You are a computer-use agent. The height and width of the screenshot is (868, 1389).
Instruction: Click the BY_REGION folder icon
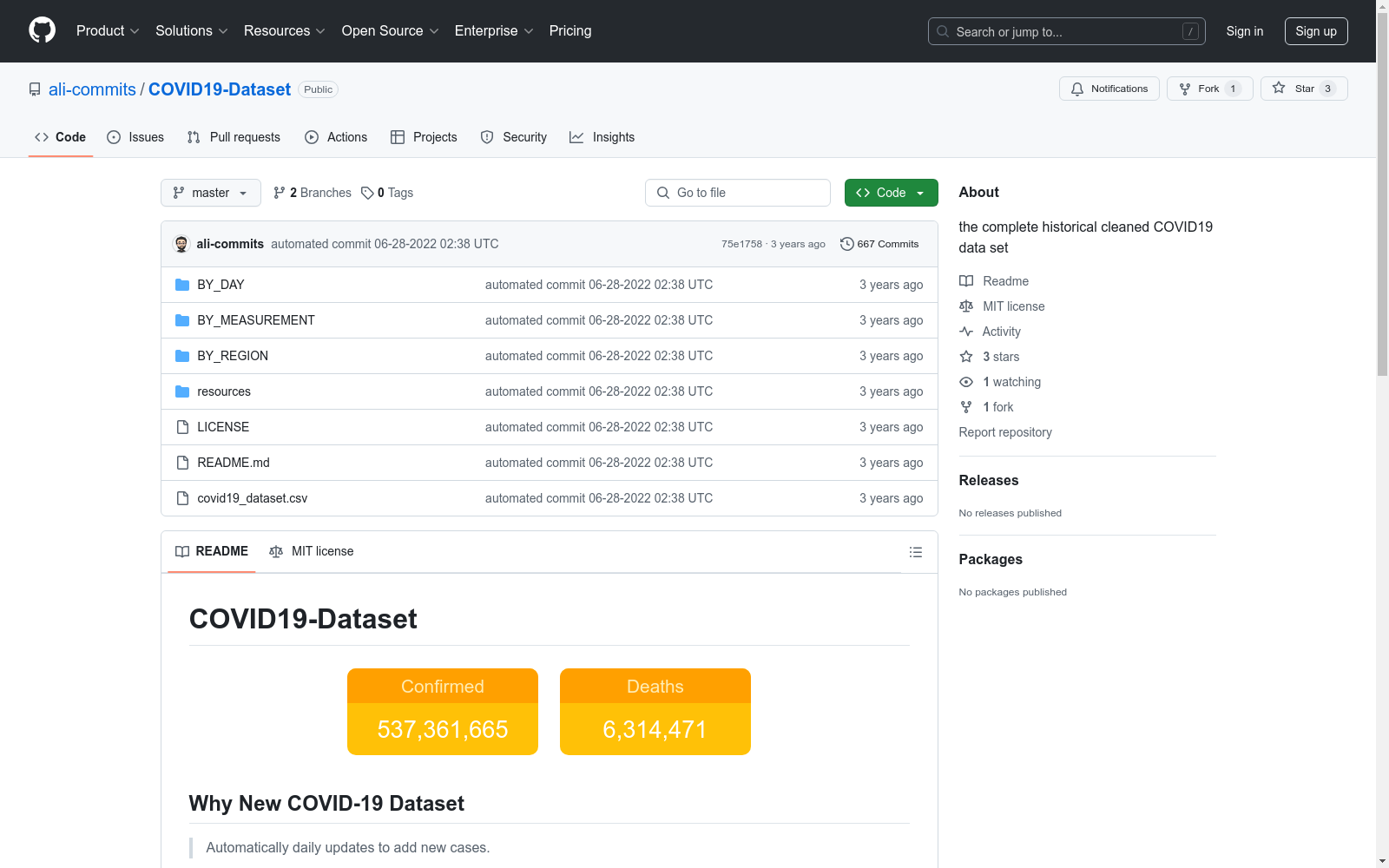click(x=182, y=356)
